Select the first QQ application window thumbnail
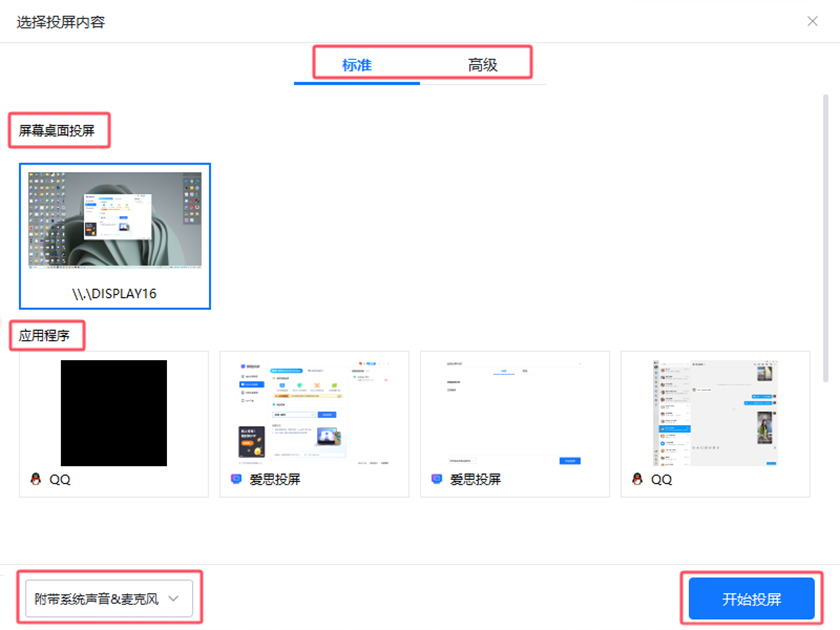 click(113, 413)
